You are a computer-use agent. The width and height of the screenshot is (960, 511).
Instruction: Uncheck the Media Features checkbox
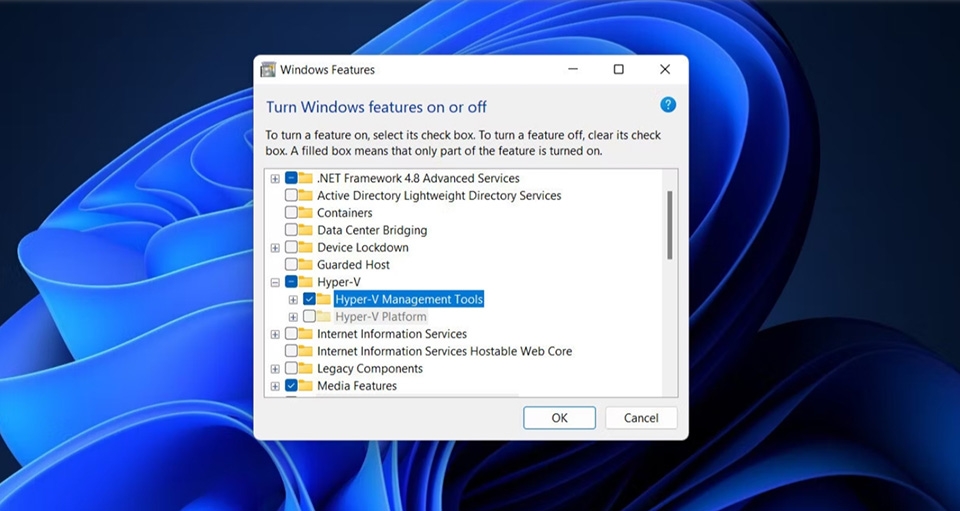[291, 386]
